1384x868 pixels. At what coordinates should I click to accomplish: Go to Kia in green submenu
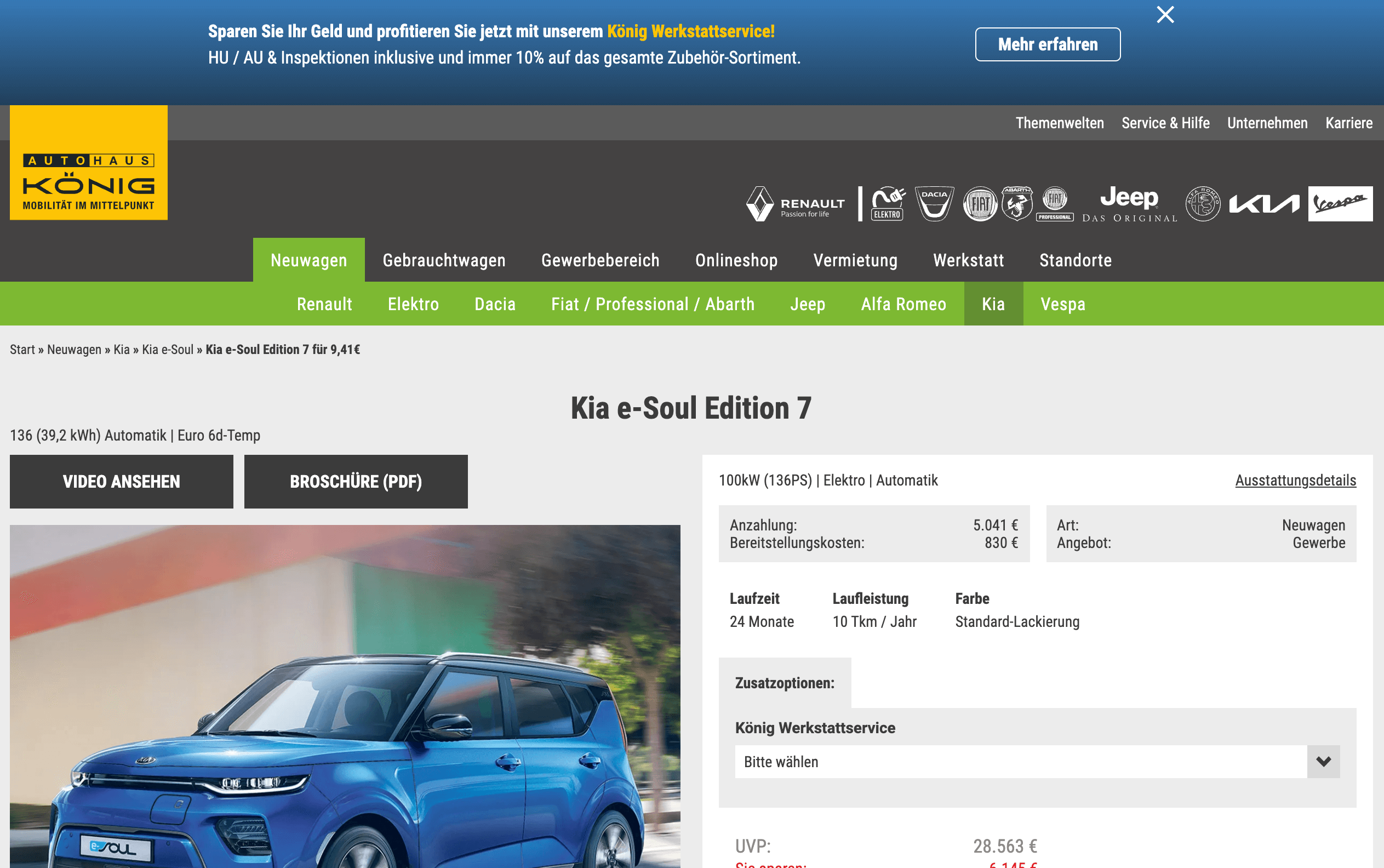[x=993, y=304]
